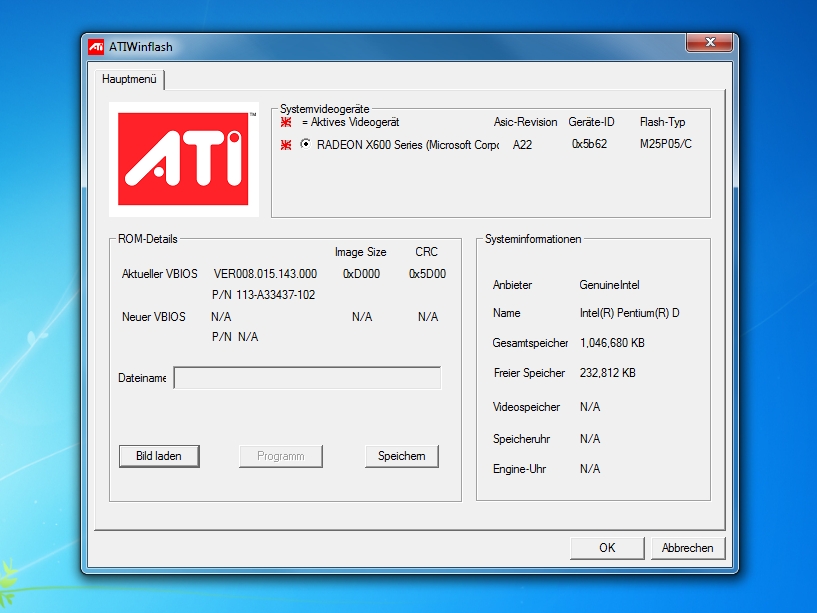Screen dimensions: 817x613
Task: Click the large red ATI logo
Action: (x=183, y=159)
